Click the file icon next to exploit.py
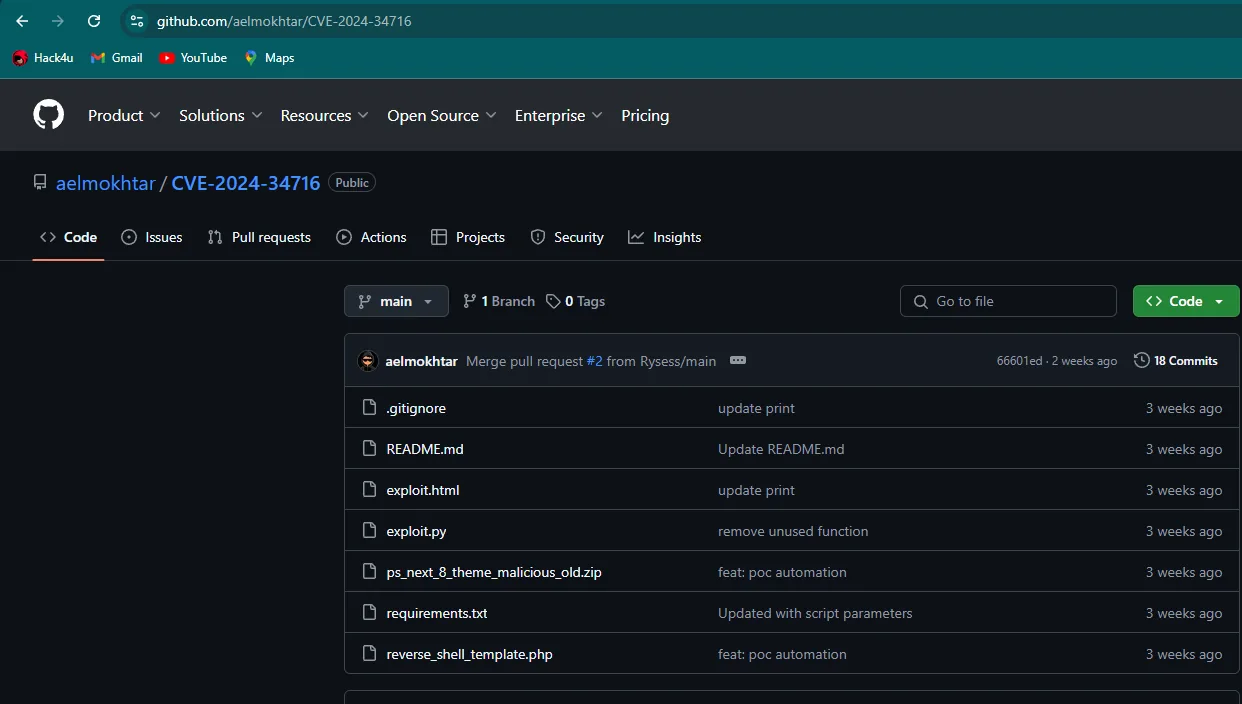Viewport: 1242px width, 704px height. (x=369, y=531)
